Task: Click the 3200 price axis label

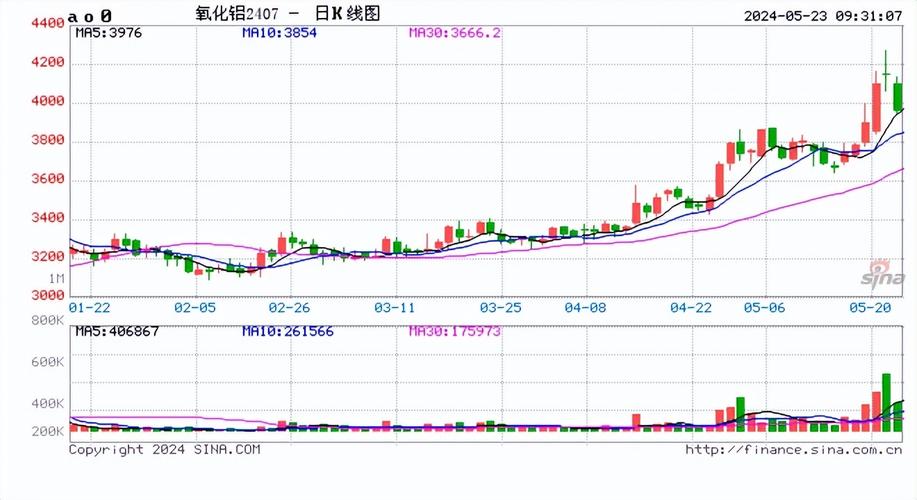Action: click(47, 256)
